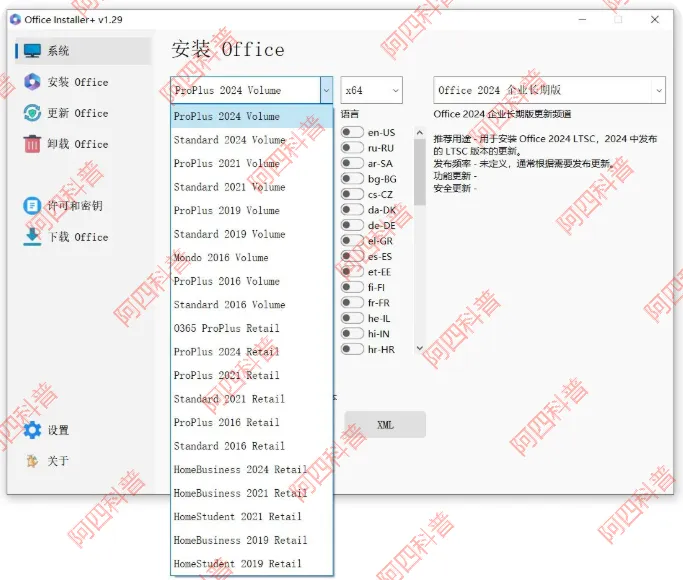Select ProPlus 2021 Retail option
Image resolution: width=683 pixels, height=580 pixels.
click(x=252, y=375)
